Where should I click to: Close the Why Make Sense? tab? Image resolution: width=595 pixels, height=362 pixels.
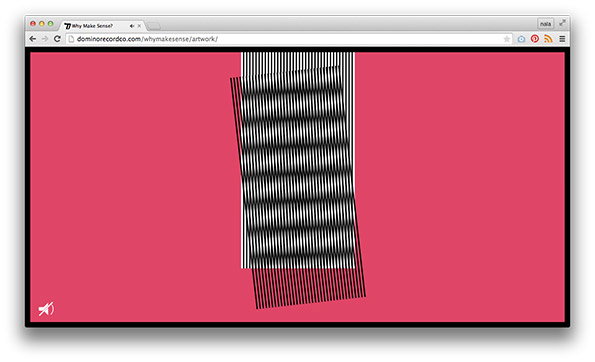139,26
